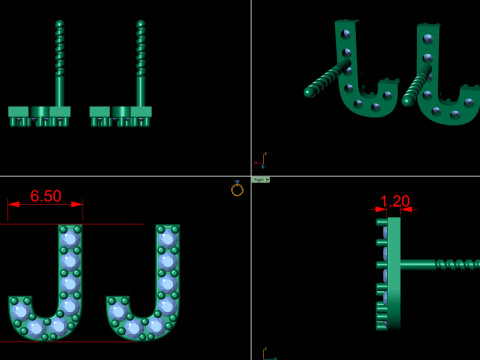Click the gold ring icon between viewports
This screenshot has width=480, height=360.
(x=237, y=188)
